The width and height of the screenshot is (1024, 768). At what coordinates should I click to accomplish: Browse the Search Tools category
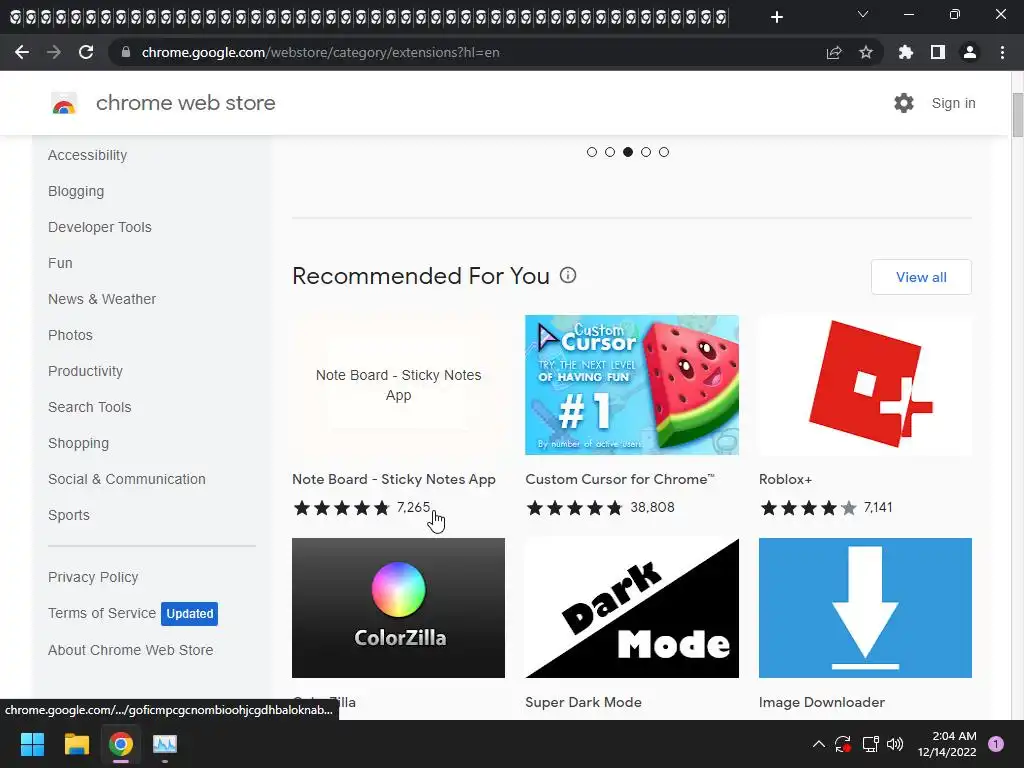(x=89, y=407)
